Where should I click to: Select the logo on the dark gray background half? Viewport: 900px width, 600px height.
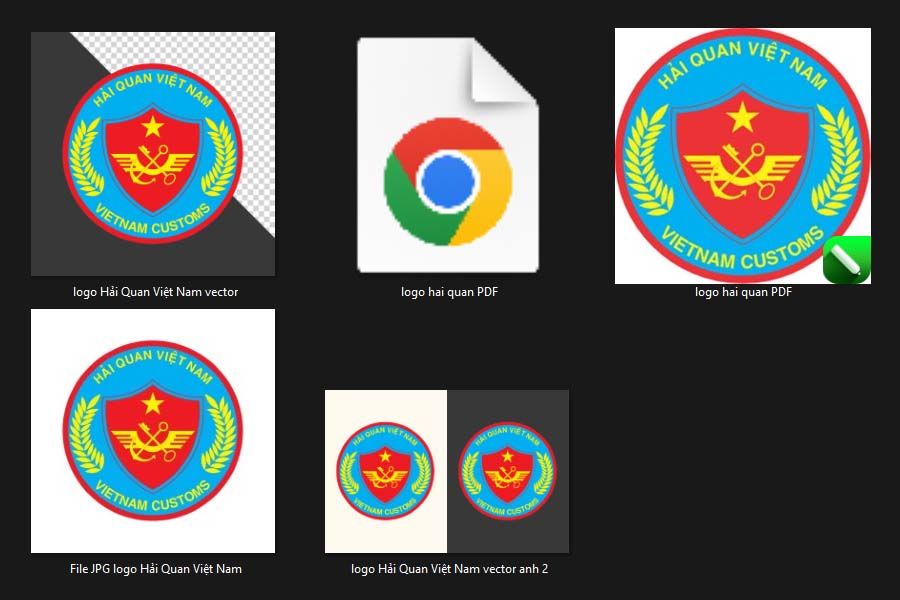tap(507, 471)
